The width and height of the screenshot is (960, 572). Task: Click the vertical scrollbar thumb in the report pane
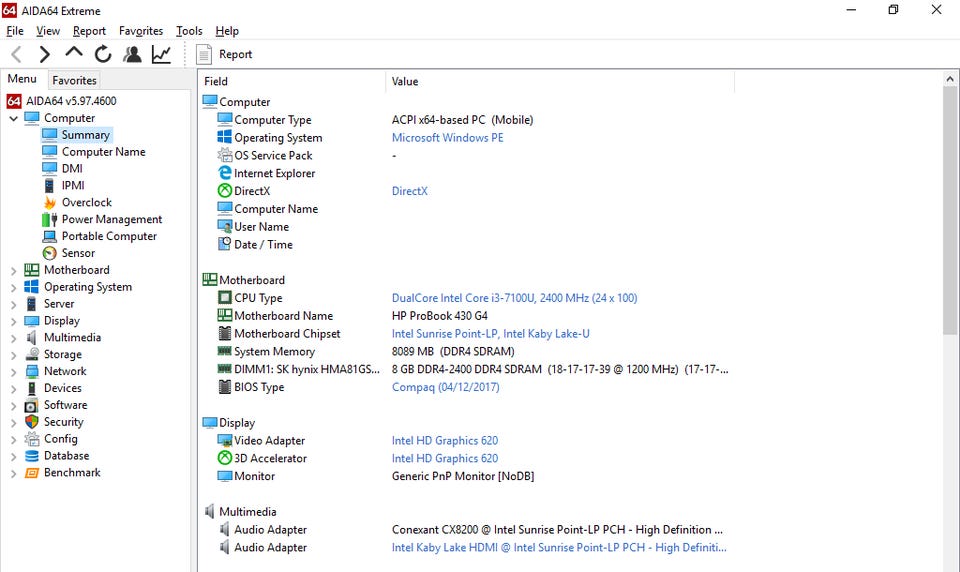[950, 211]
